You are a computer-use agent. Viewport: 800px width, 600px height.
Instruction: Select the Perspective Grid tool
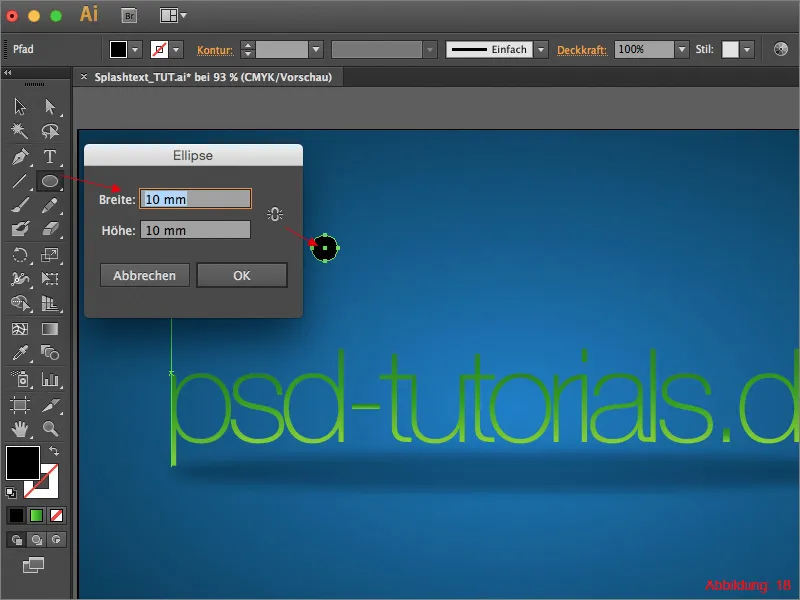coord(50,303)
